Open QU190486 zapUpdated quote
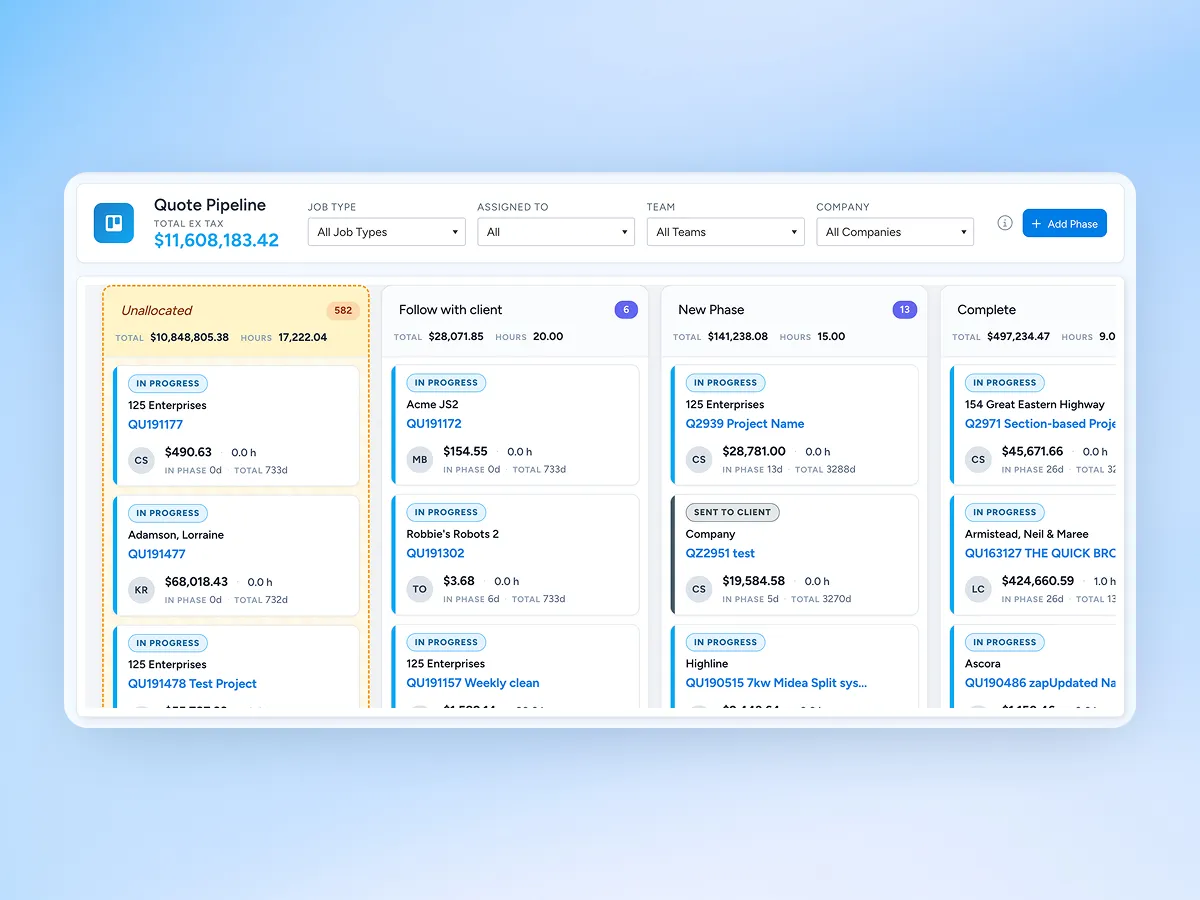Screen dimensions: 1200x900 click(1040, 683)
